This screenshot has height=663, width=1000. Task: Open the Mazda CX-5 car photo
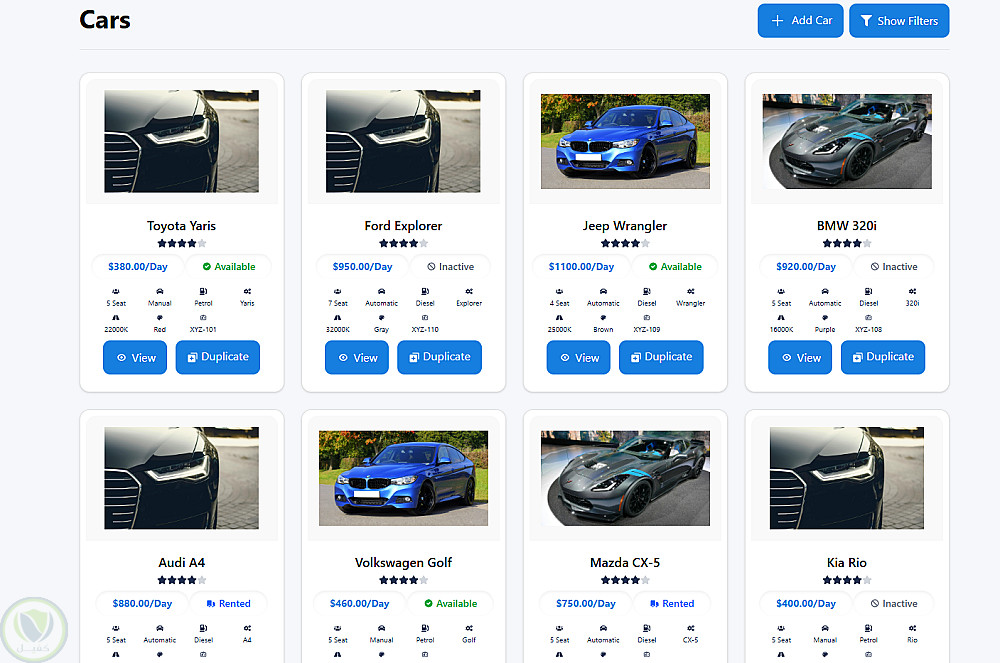(x=625, y=478)
